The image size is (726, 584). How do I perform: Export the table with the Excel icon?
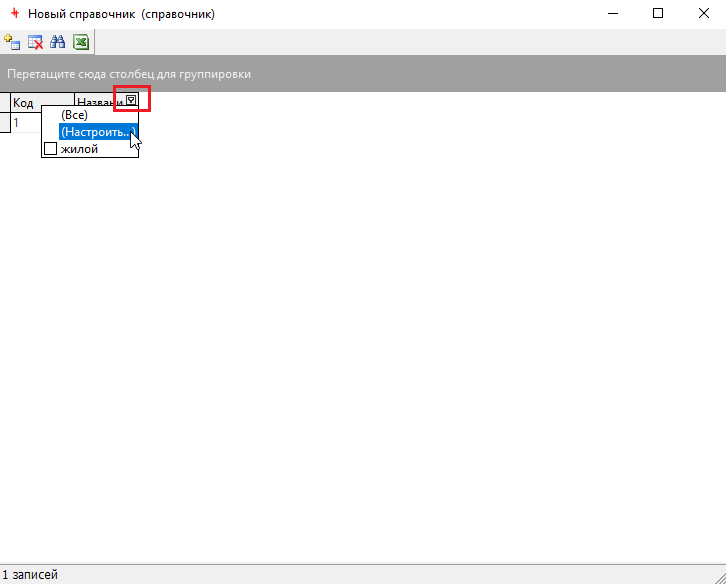point(81,42)
